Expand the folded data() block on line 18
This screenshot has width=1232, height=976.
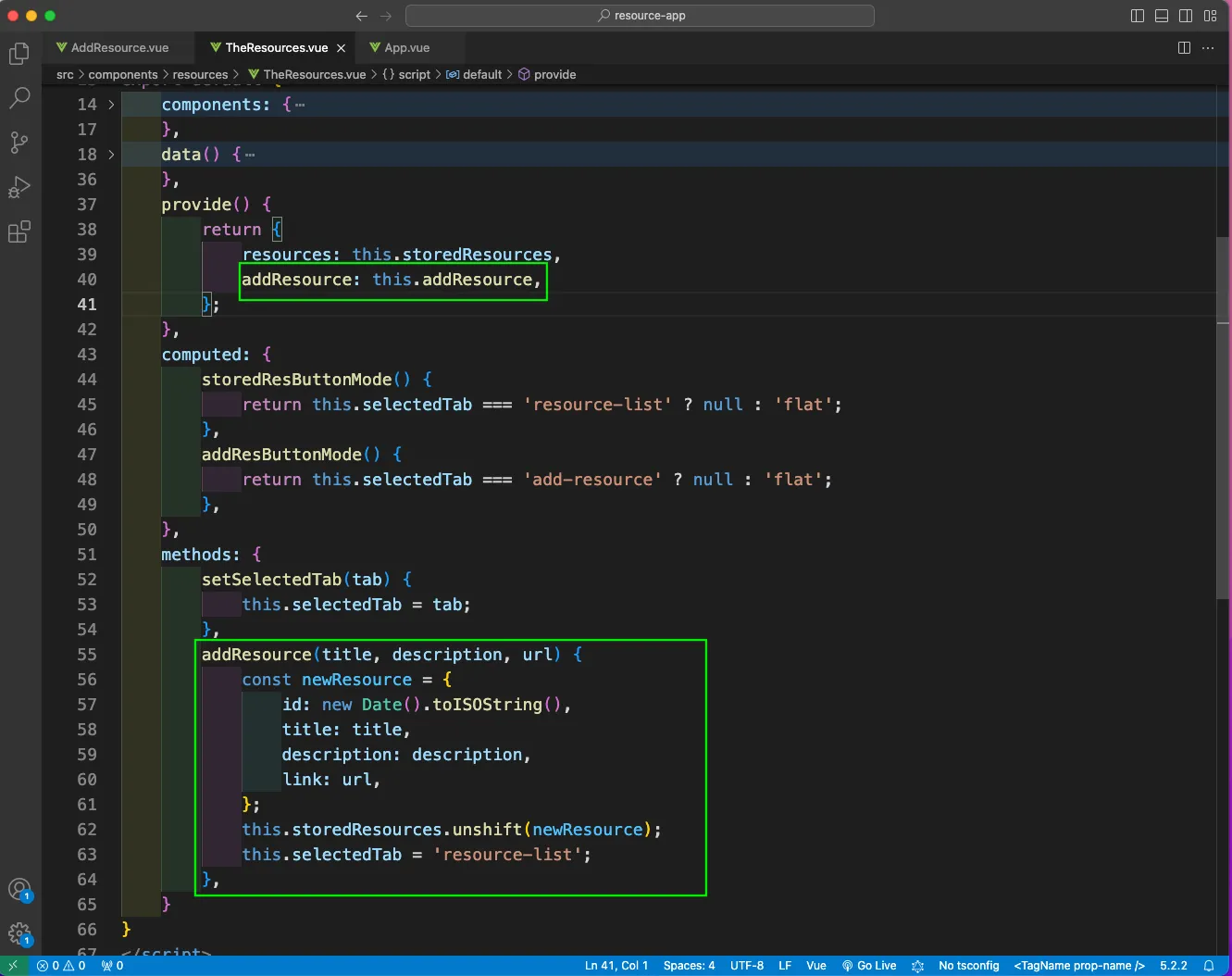[x=111, y=155]
